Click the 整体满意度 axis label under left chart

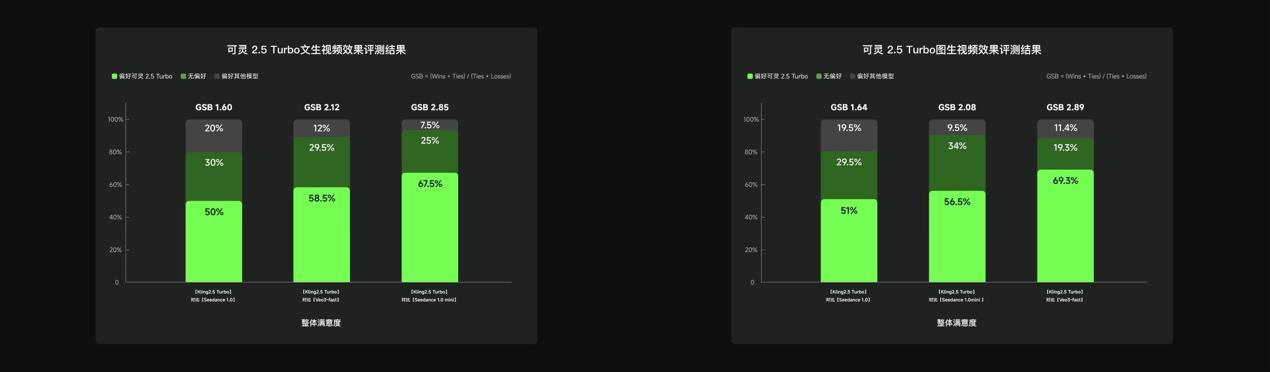(321, 323)
